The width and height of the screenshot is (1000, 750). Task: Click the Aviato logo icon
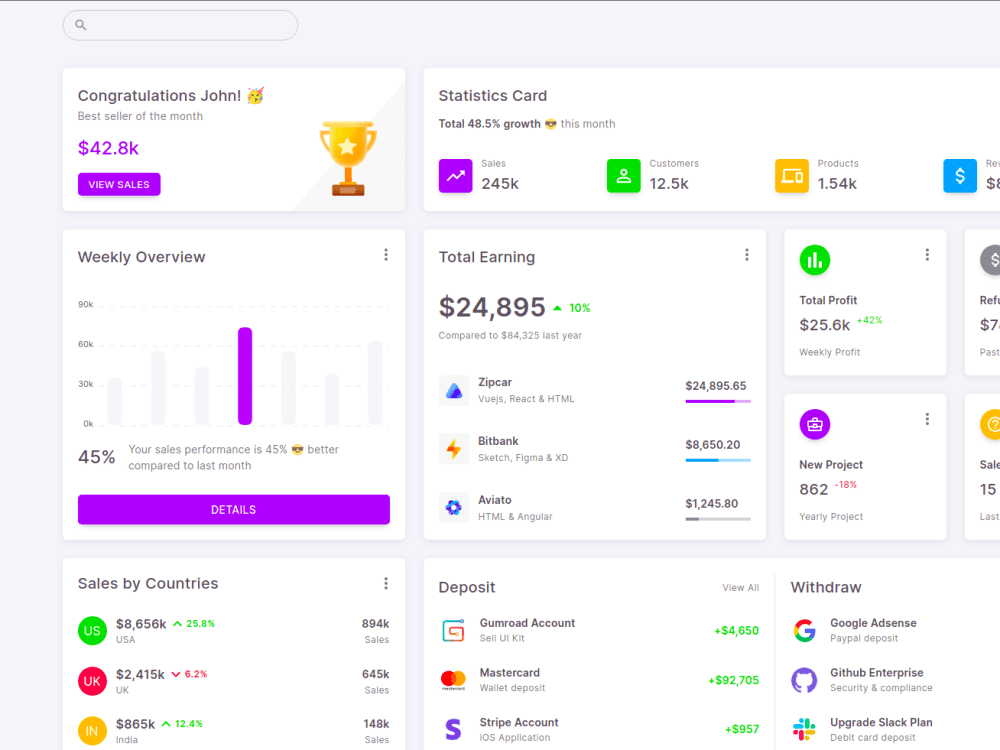(453, 508)
